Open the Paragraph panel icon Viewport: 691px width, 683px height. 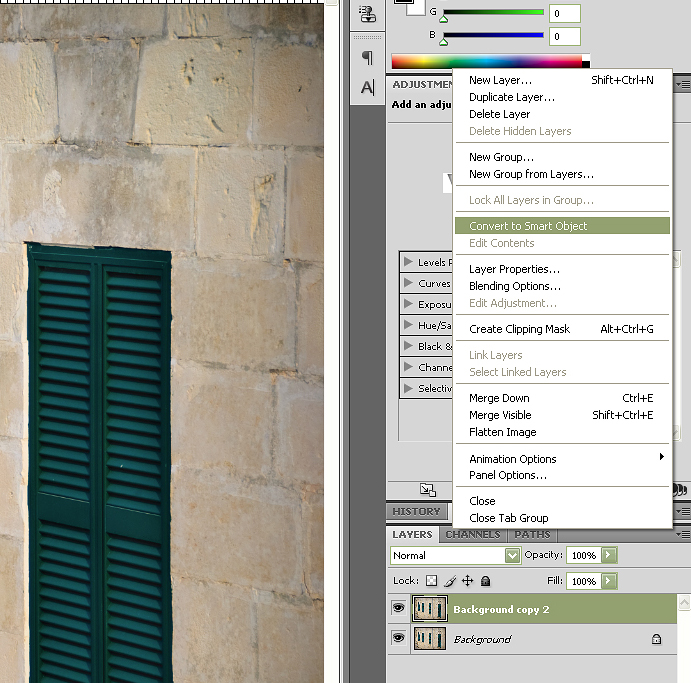point(367,58)
